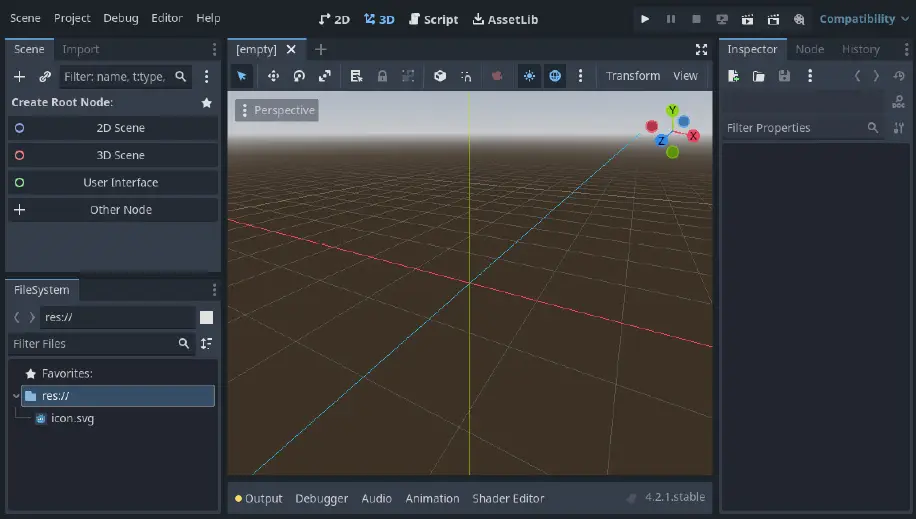
Task: Switch to the Node tab
Action: point(809,49)
